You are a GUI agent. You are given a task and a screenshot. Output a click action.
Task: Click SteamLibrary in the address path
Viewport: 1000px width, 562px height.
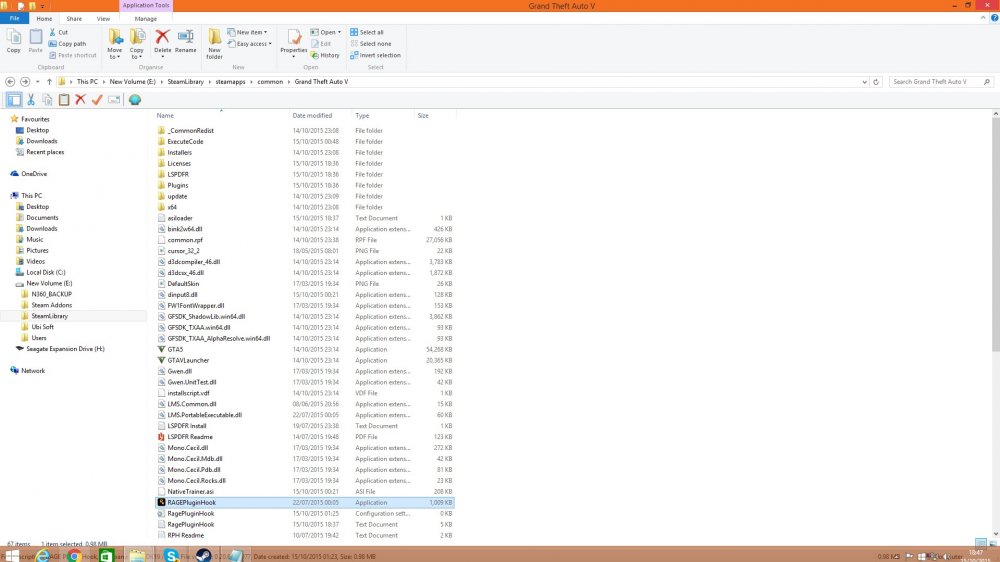click(186, 82)
